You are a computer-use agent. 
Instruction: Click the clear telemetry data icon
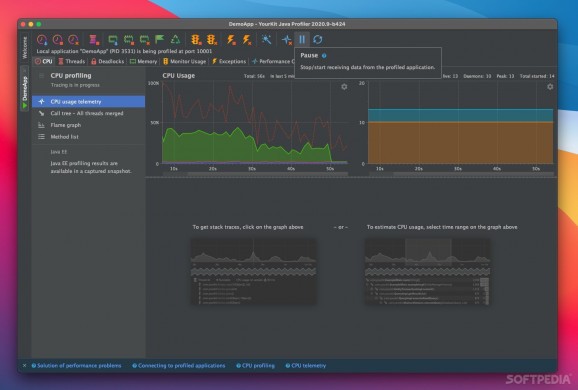(x=286, y=39)
